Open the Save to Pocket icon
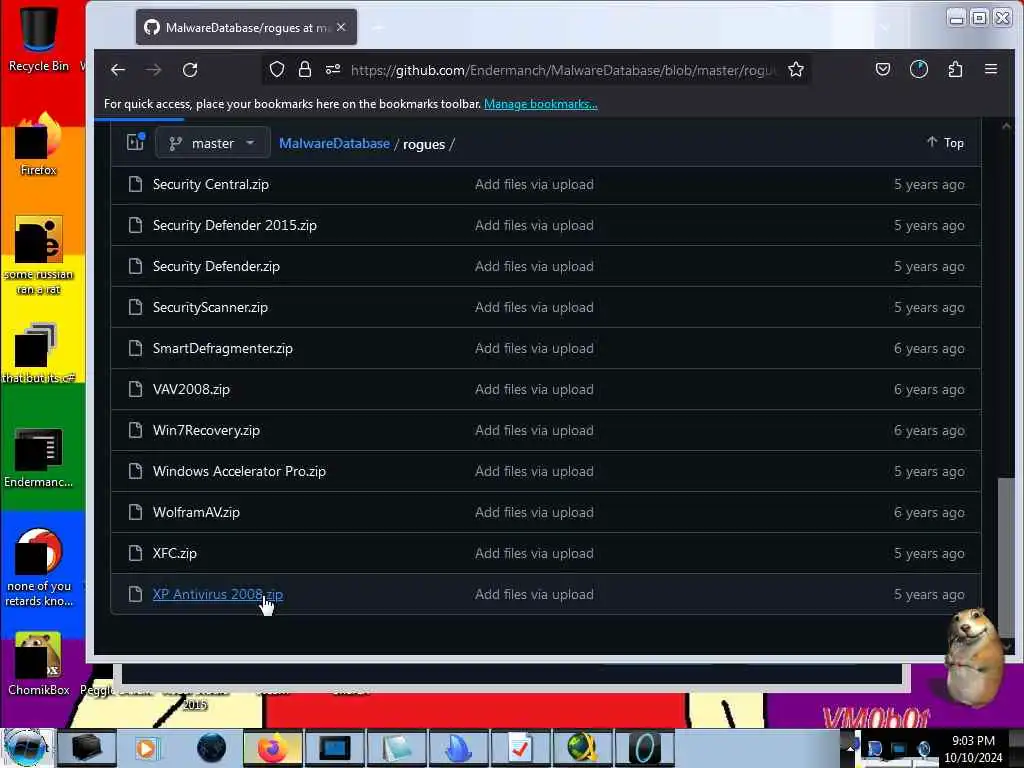Viewport: 1024px width, 768px height. pyautogui.click(x=882, y=69)
